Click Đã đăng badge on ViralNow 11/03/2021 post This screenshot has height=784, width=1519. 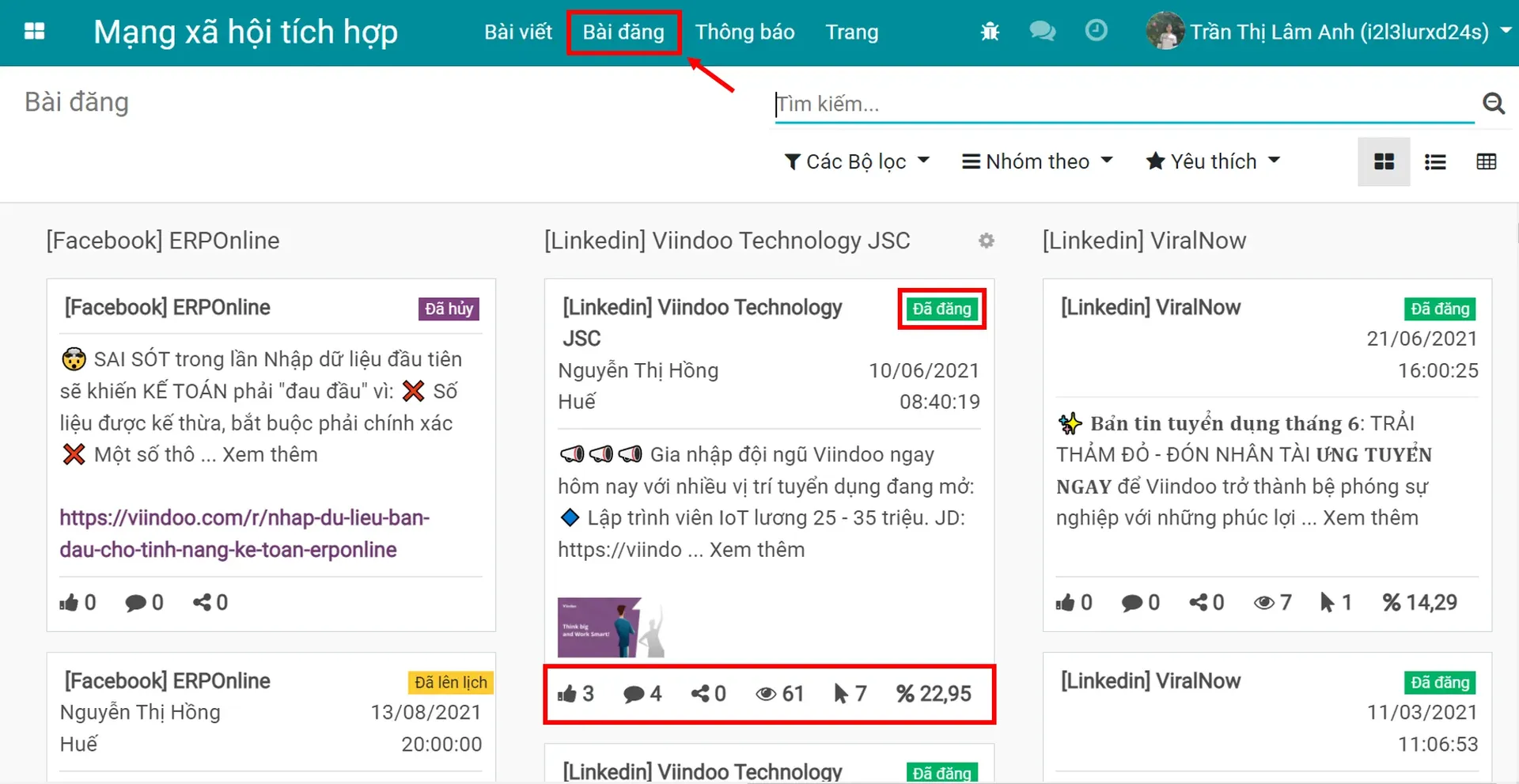(x=1440, y=683)
